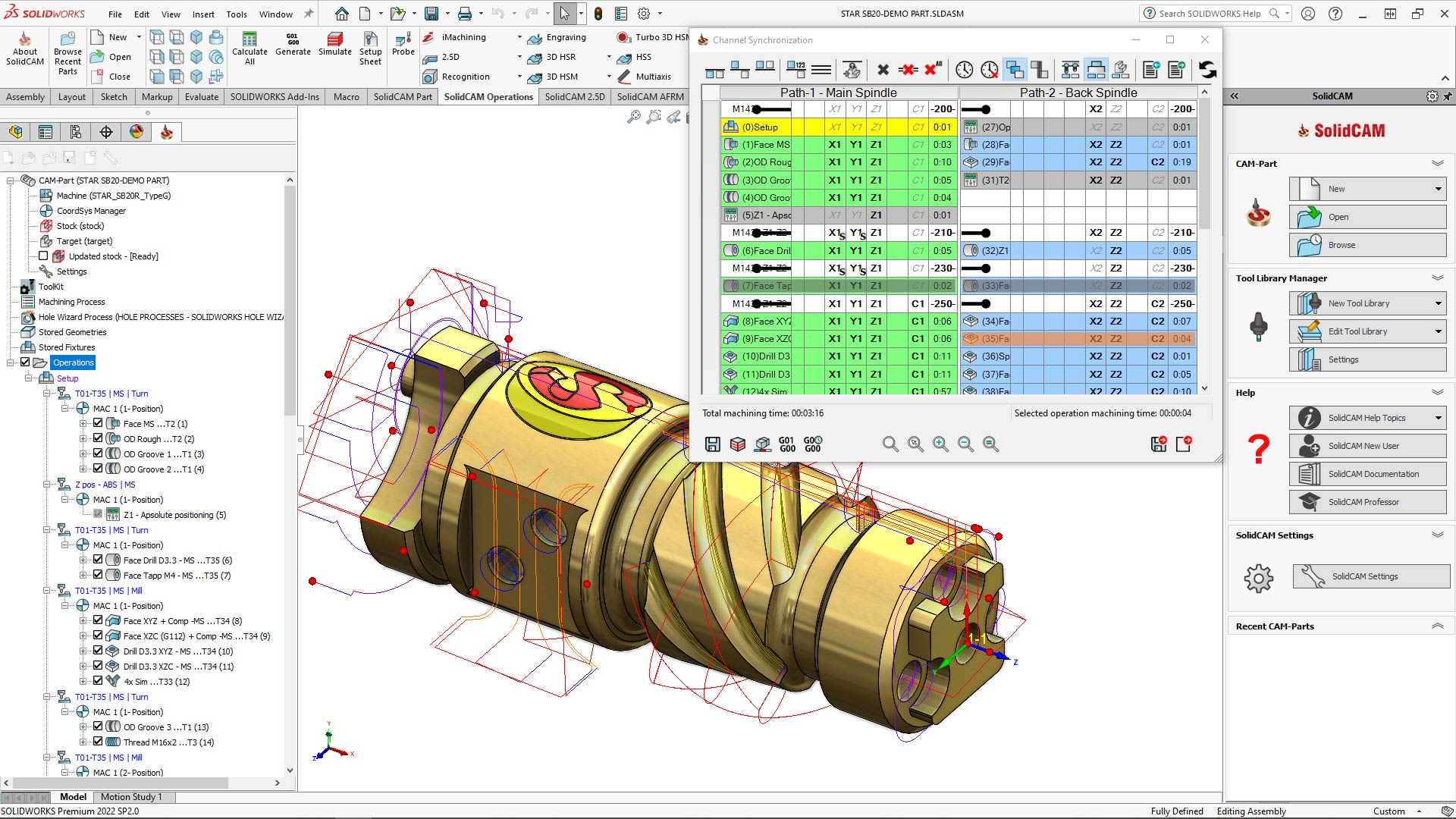Uncheck the OD Rough ...T2 operation
Viewport: 1456px width, 819px height.
pos(98,438)
